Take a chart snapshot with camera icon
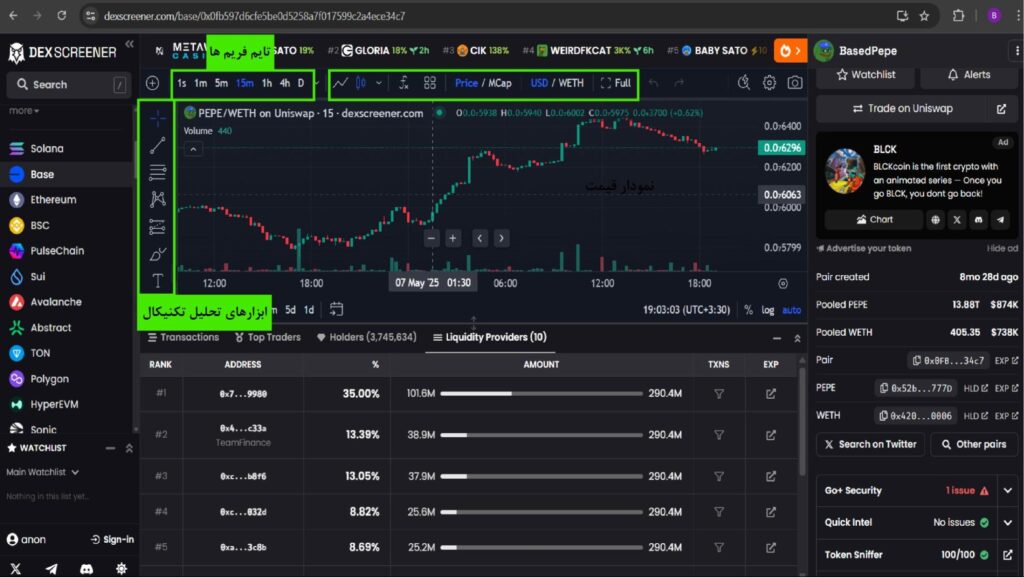Image resolution: width=1024 pixels, height=577 pixels. tap(795, 83)
